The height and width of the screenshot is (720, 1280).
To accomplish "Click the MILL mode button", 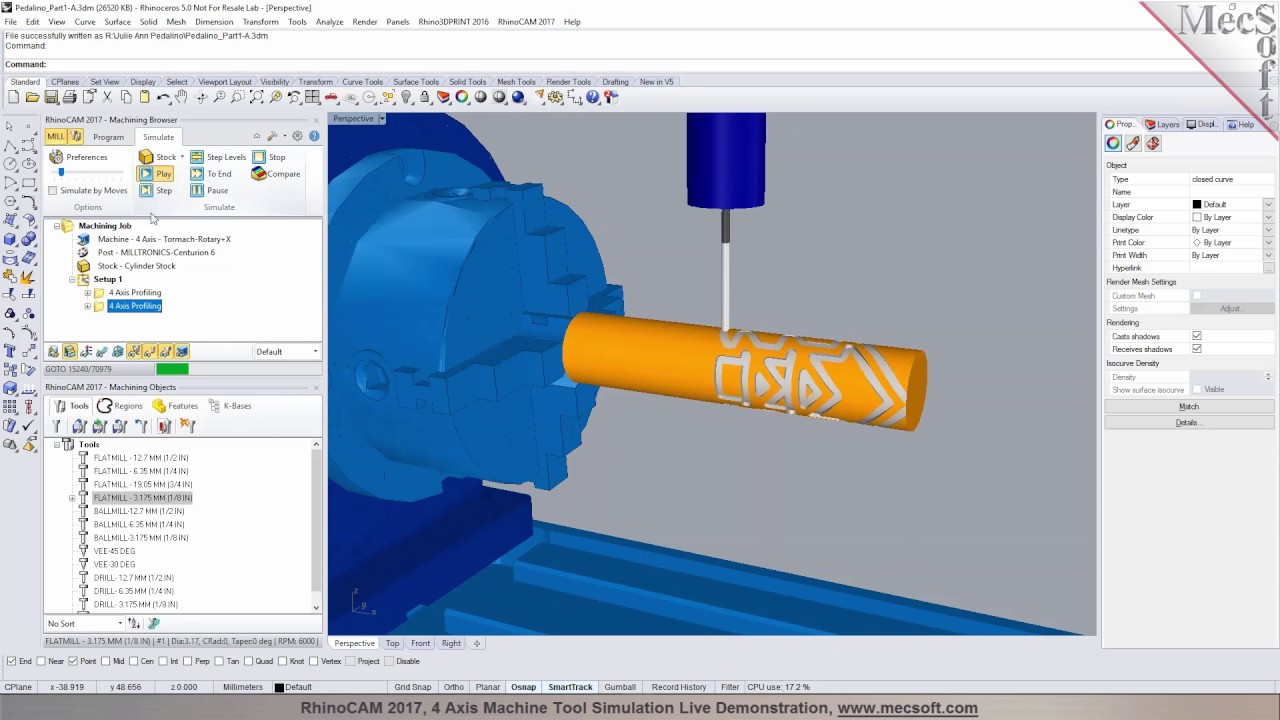I will point(56,137).
